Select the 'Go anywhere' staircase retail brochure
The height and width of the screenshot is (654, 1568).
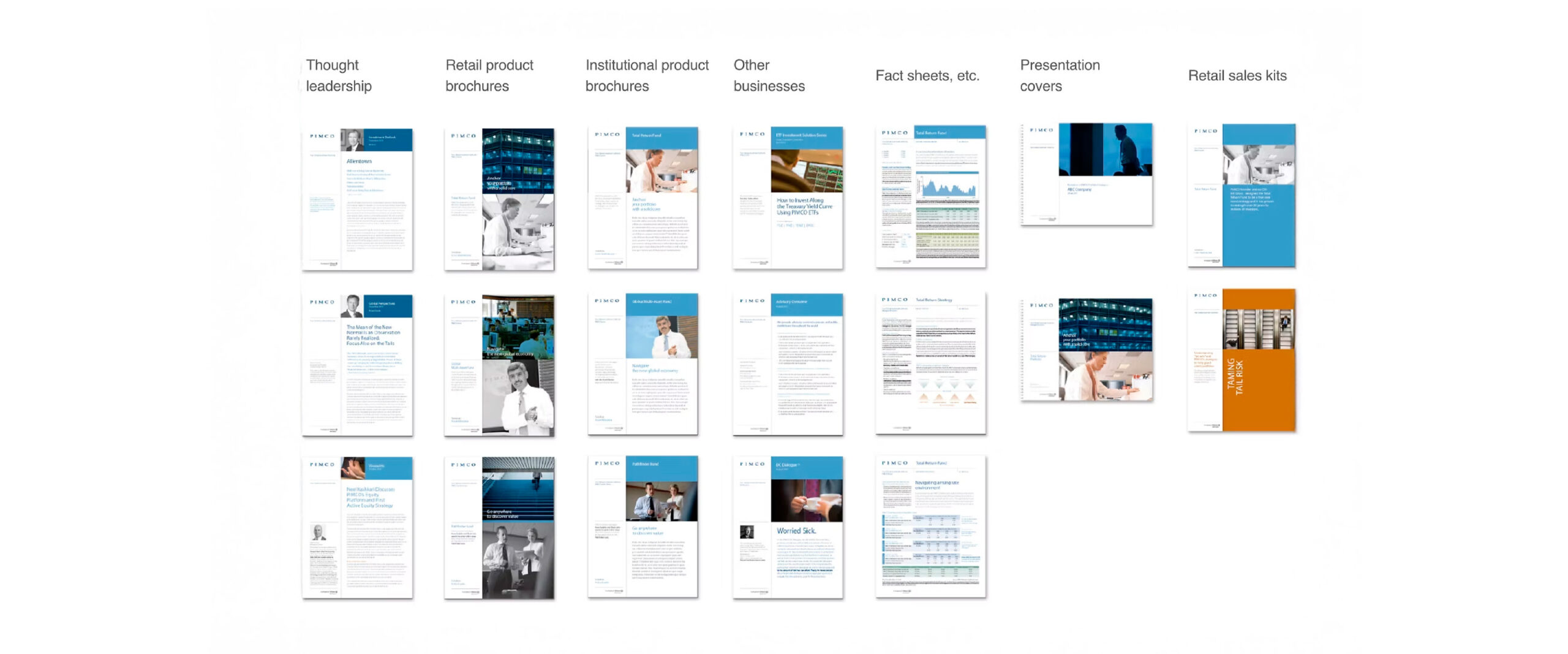coord(499,528)
